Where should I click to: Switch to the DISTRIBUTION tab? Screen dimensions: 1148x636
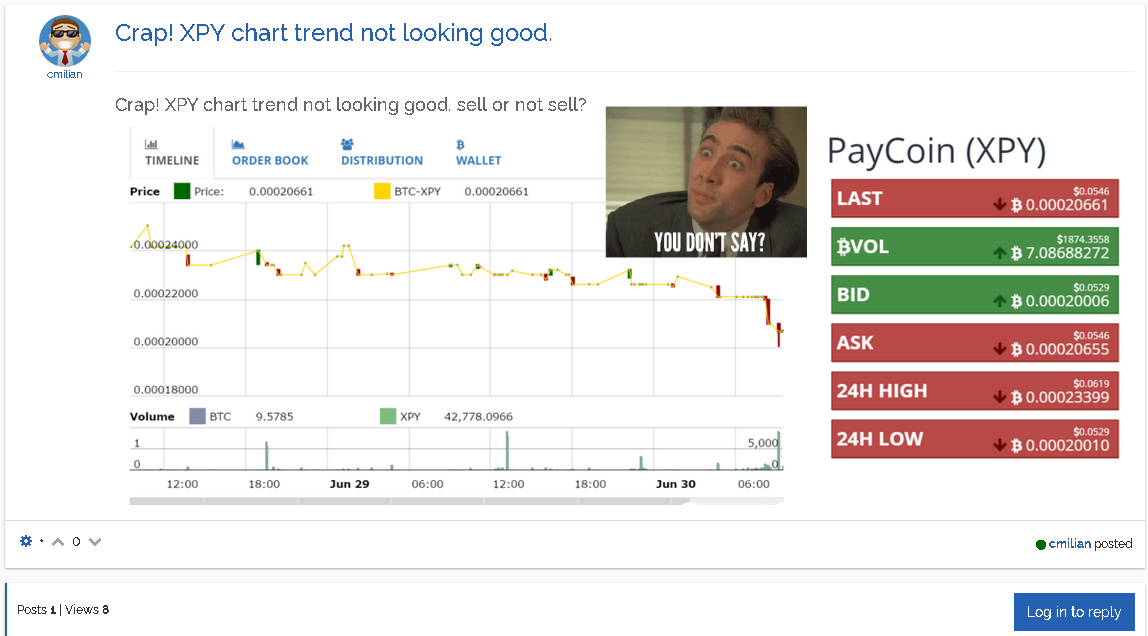click(x=381, y=153)
